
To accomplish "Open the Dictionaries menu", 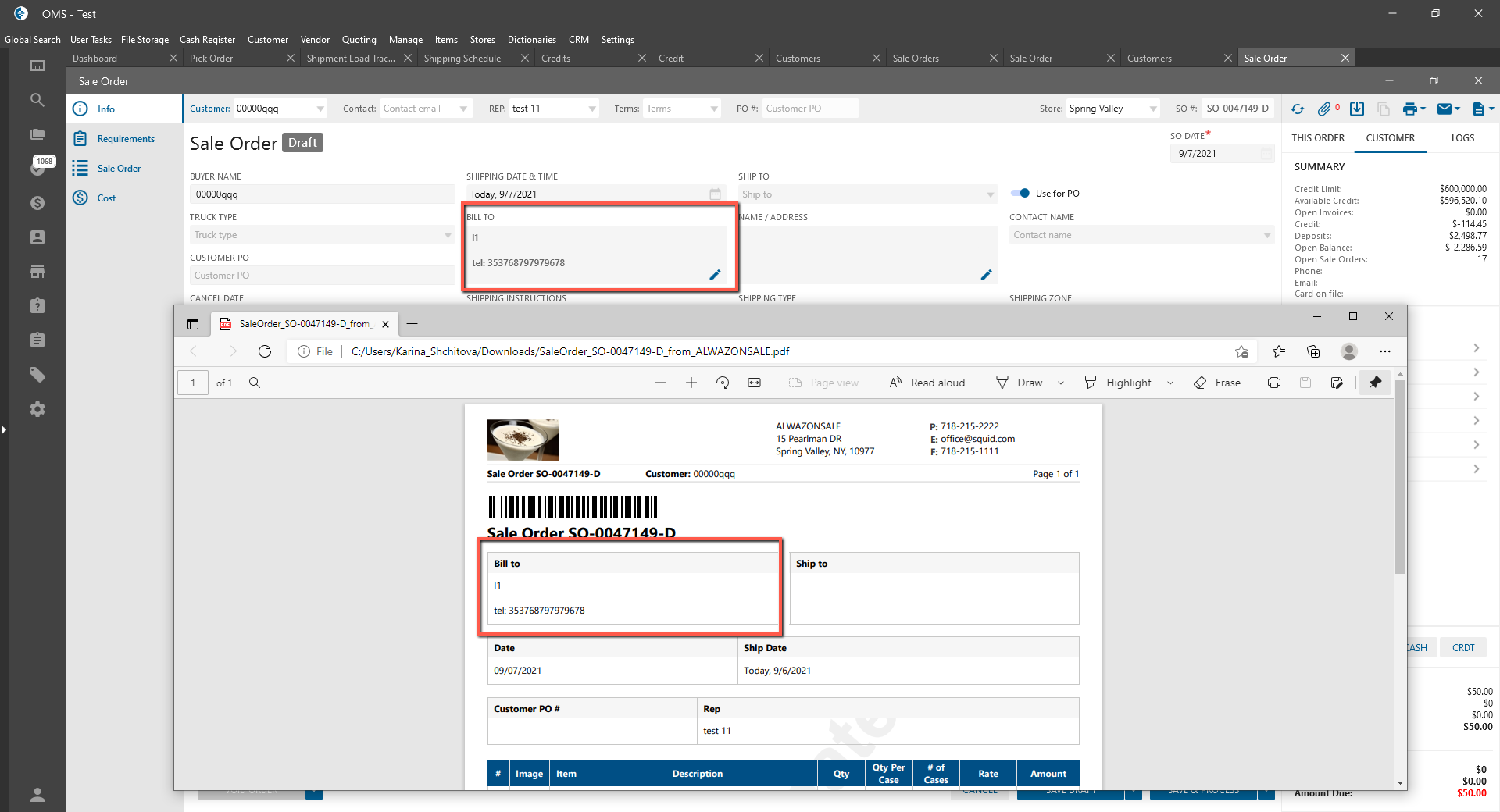I will (531, 40).
